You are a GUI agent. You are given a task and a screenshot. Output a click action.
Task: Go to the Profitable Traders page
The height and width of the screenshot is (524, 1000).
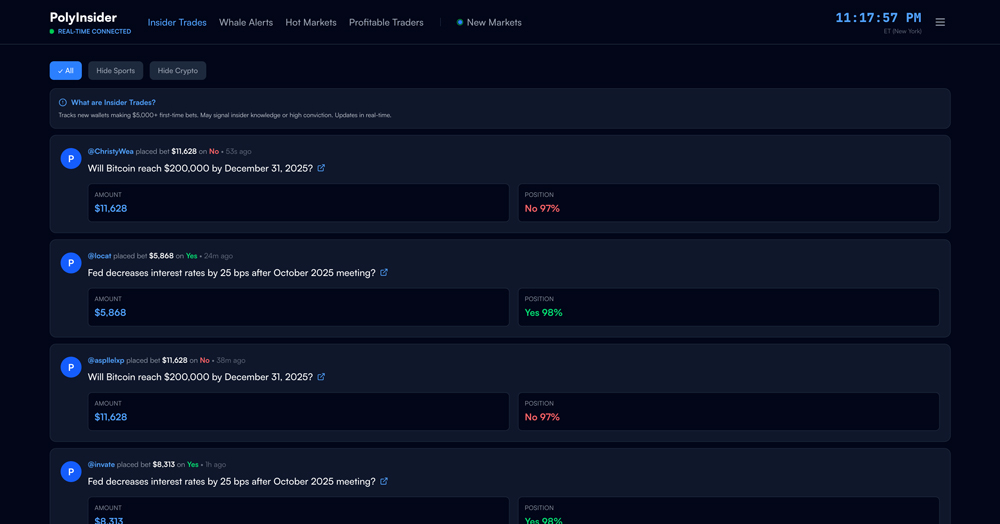[386, 22]
